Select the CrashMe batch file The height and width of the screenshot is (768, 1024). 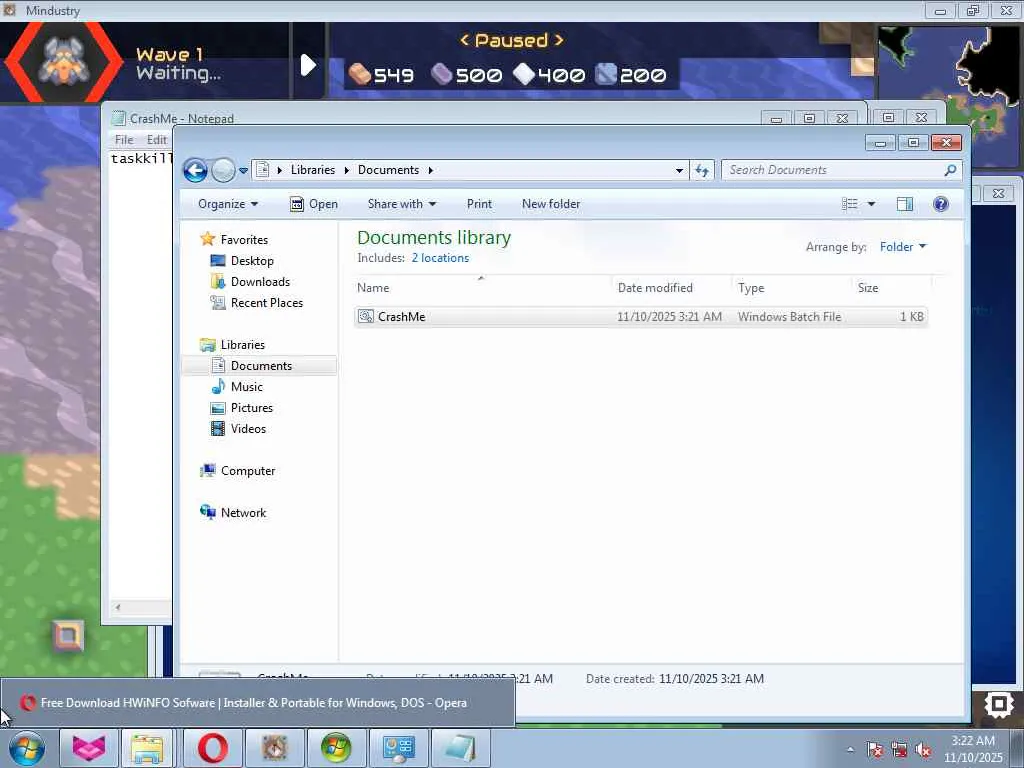640,317
